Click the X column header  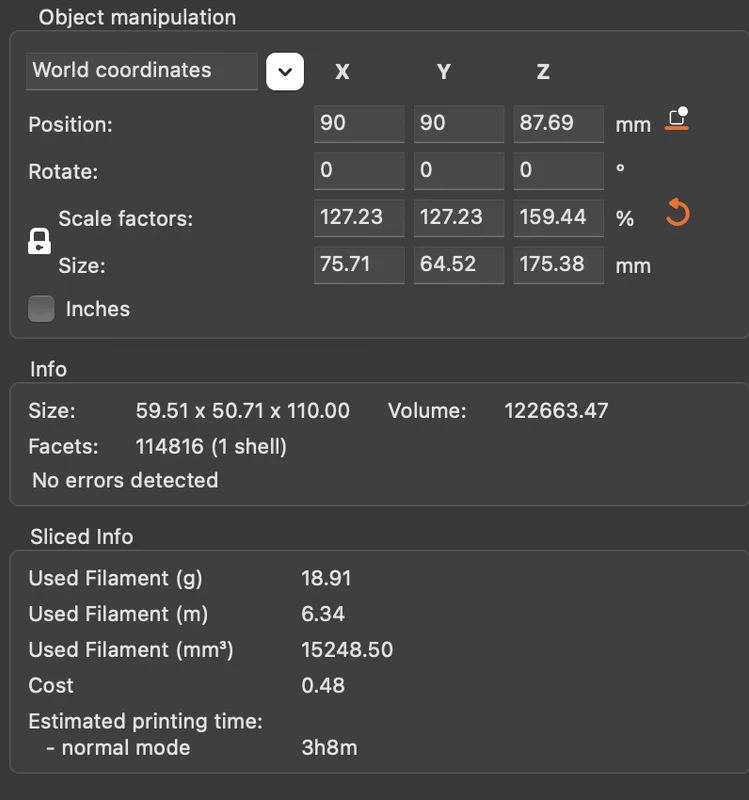tap(342, 72)
